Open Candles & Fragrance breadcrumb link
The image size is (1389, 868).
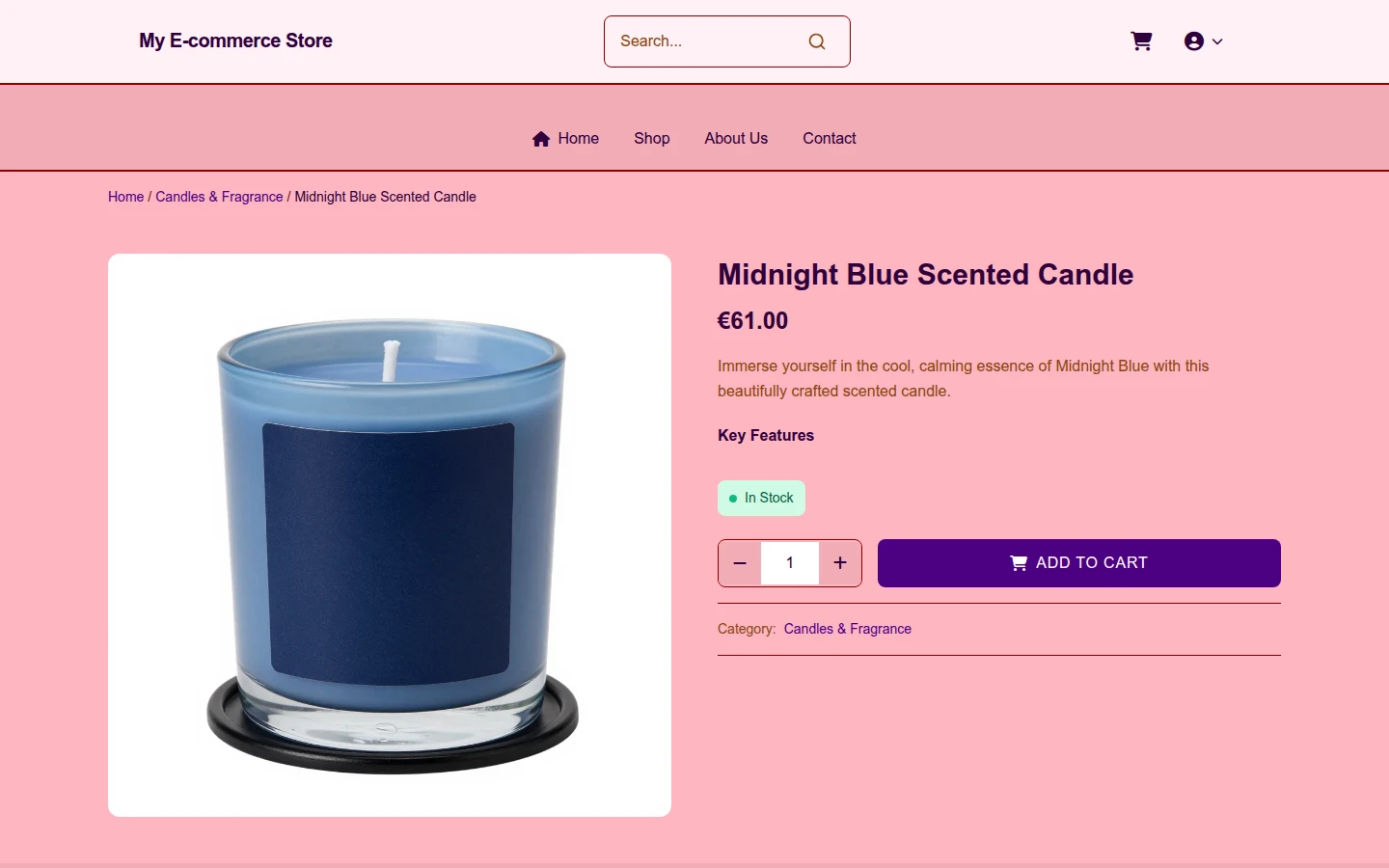tap(219, 197)
